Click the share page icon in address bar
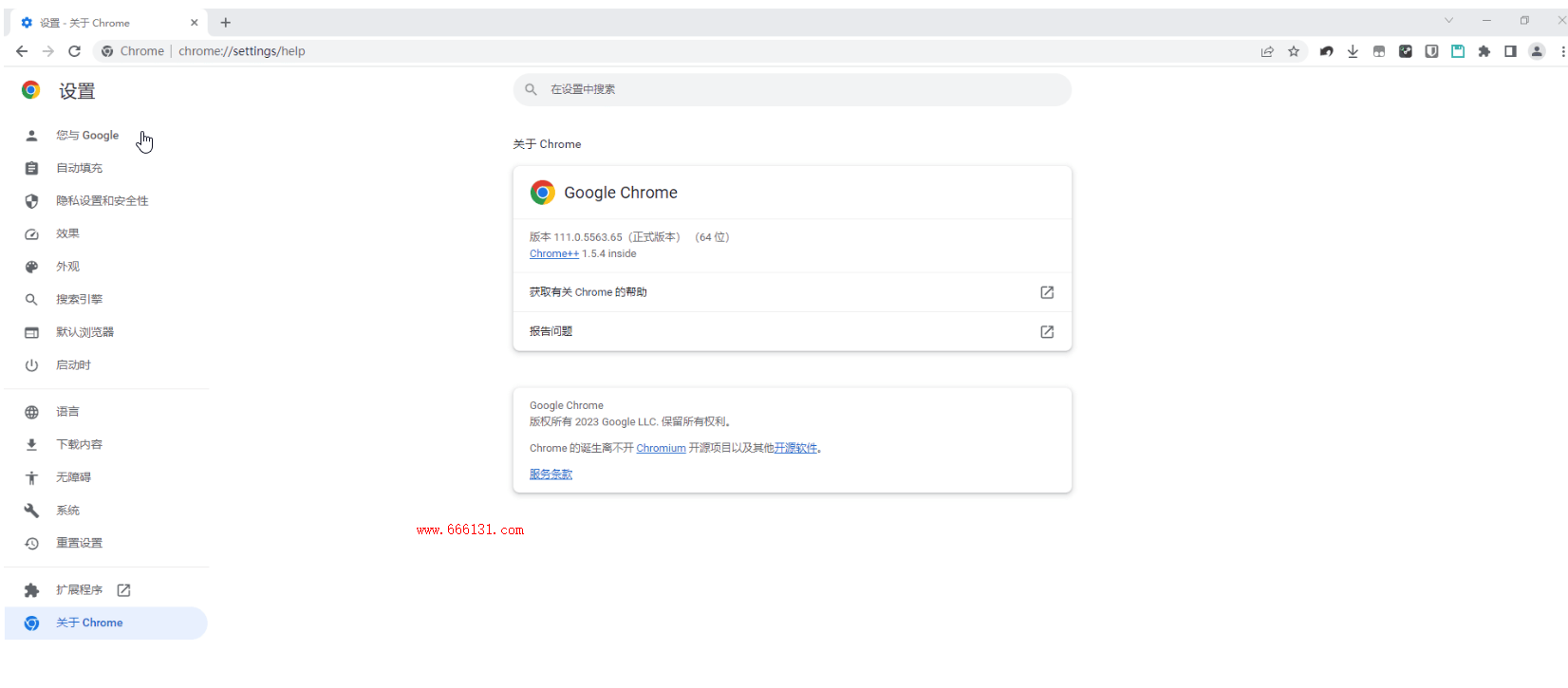The width and height of the screenshot is (1568, 688). pyautogui.click(x=1267, y=51)
